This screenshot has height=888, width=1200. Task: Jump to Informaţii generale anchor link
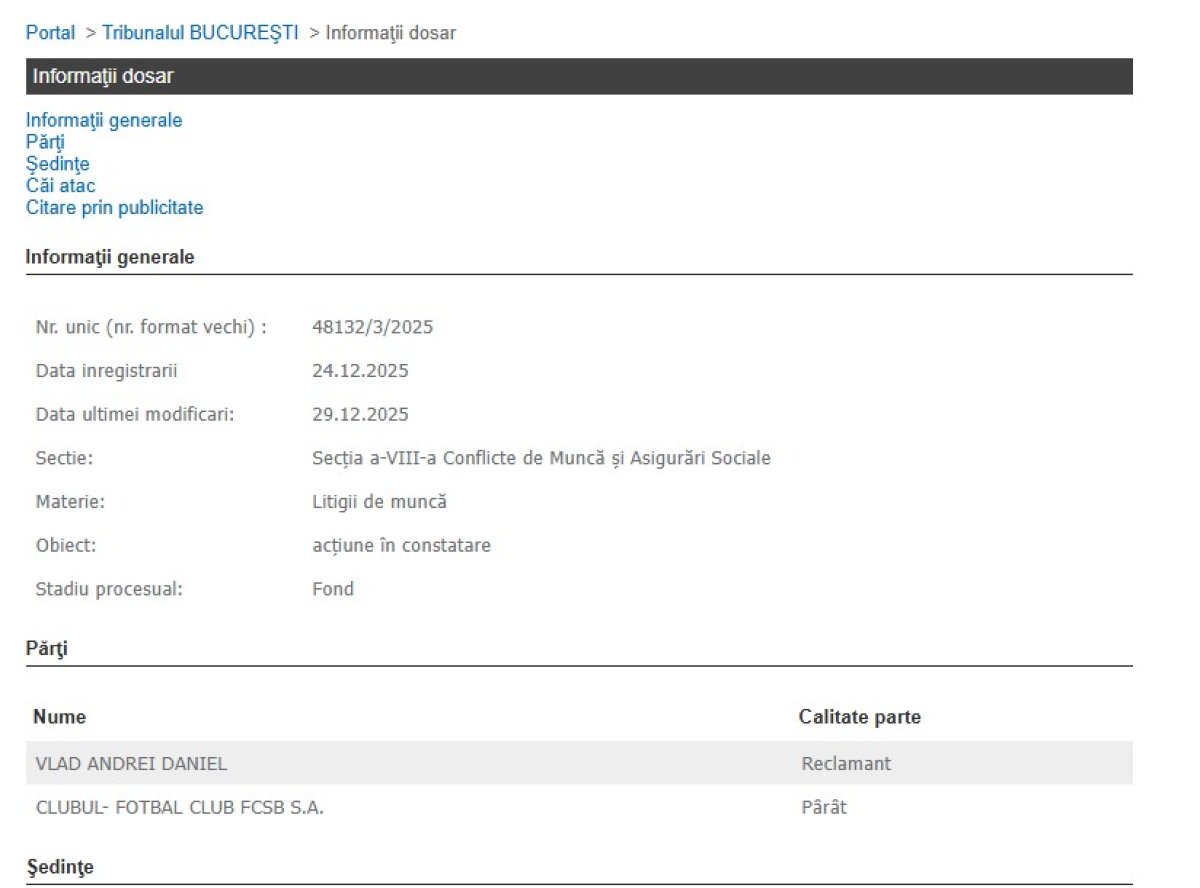point(104,120)
